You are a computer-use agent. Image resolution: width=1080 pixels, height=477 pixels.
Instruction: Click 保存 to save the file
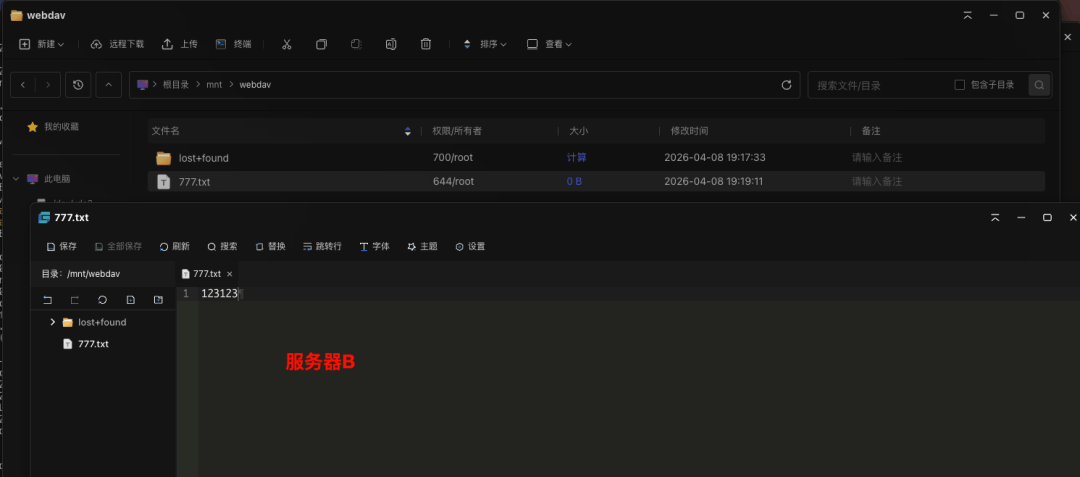coord(62,246)
